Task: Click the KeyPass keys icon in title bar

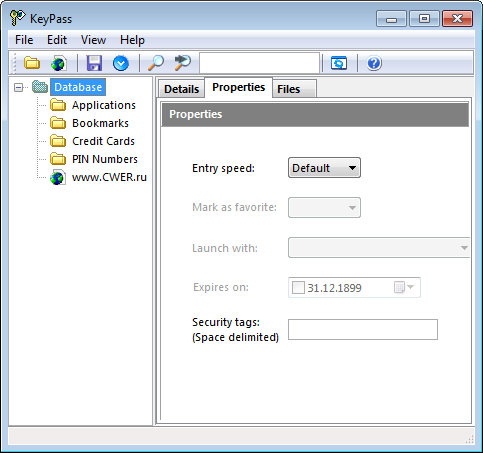Action: pos(17,18)
